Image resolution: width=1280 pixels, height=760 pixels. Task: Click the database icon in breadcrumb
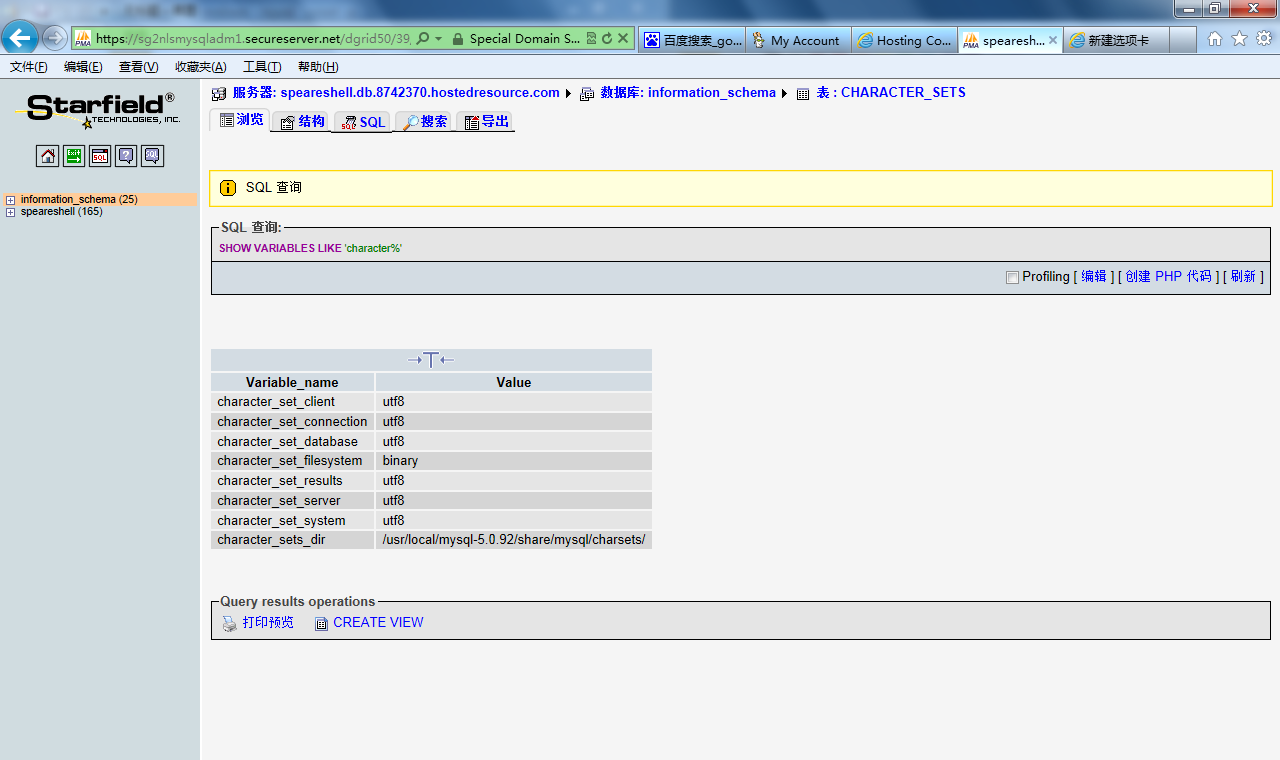tap(587, 94)
